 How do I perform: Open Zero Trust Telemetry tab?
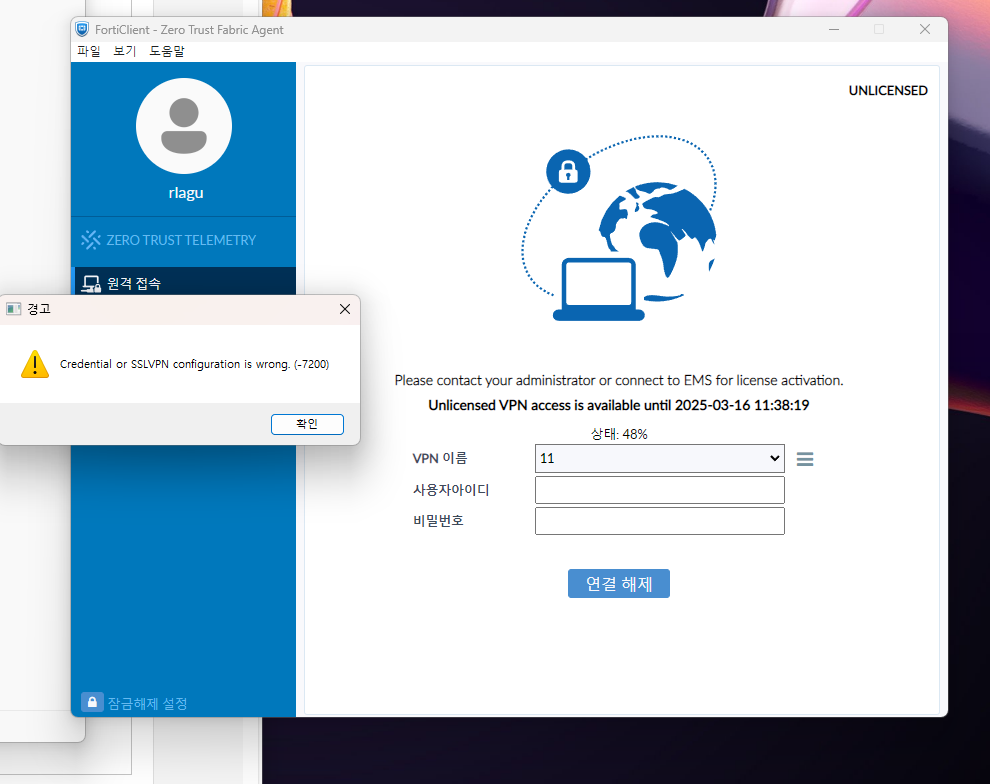(183, 241)
